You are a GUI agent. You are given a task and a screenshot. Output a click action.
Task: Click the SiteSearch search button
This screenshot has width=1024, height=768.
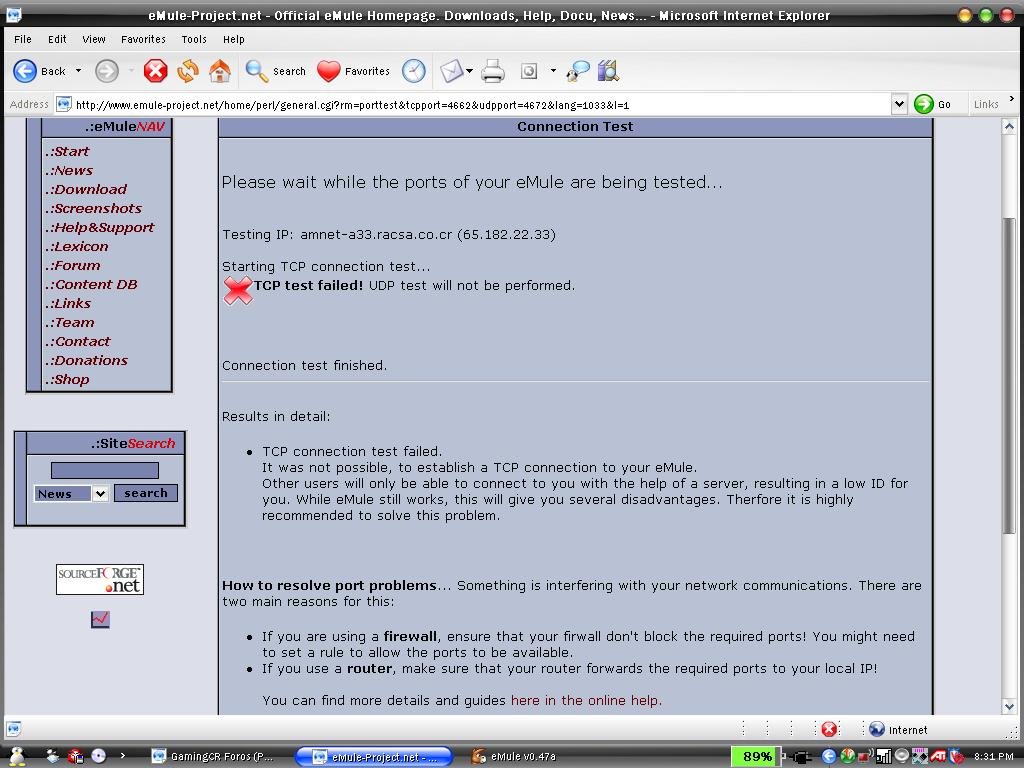[x=146, y=493]
